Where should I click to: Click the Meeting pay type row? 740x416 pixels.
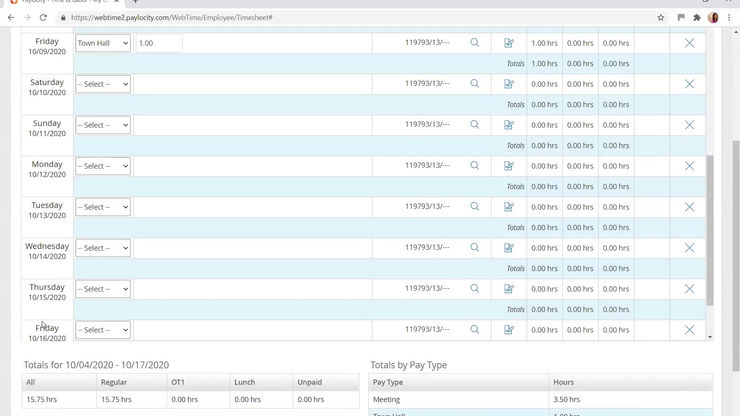[x=541, y=399]
